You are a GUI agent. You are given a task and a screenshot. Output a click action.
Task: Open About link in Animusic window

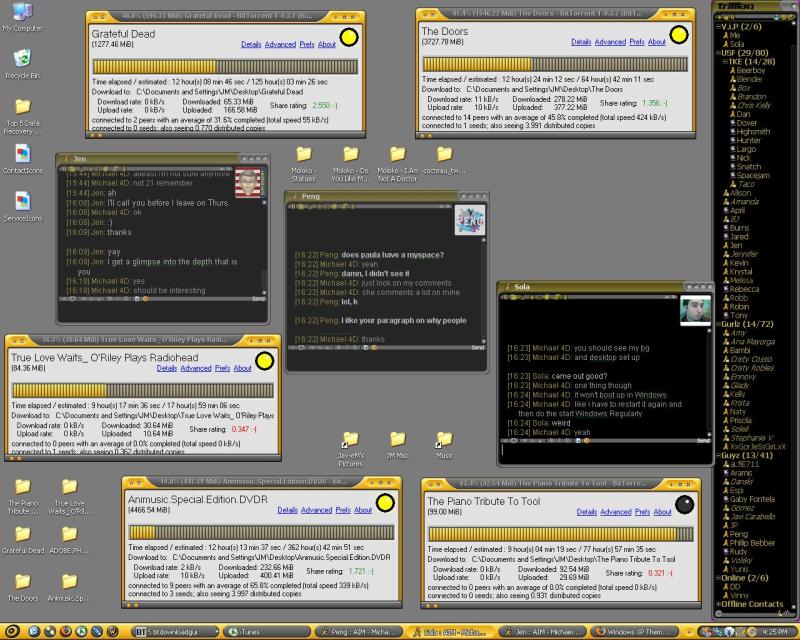[x=363, y=510]
